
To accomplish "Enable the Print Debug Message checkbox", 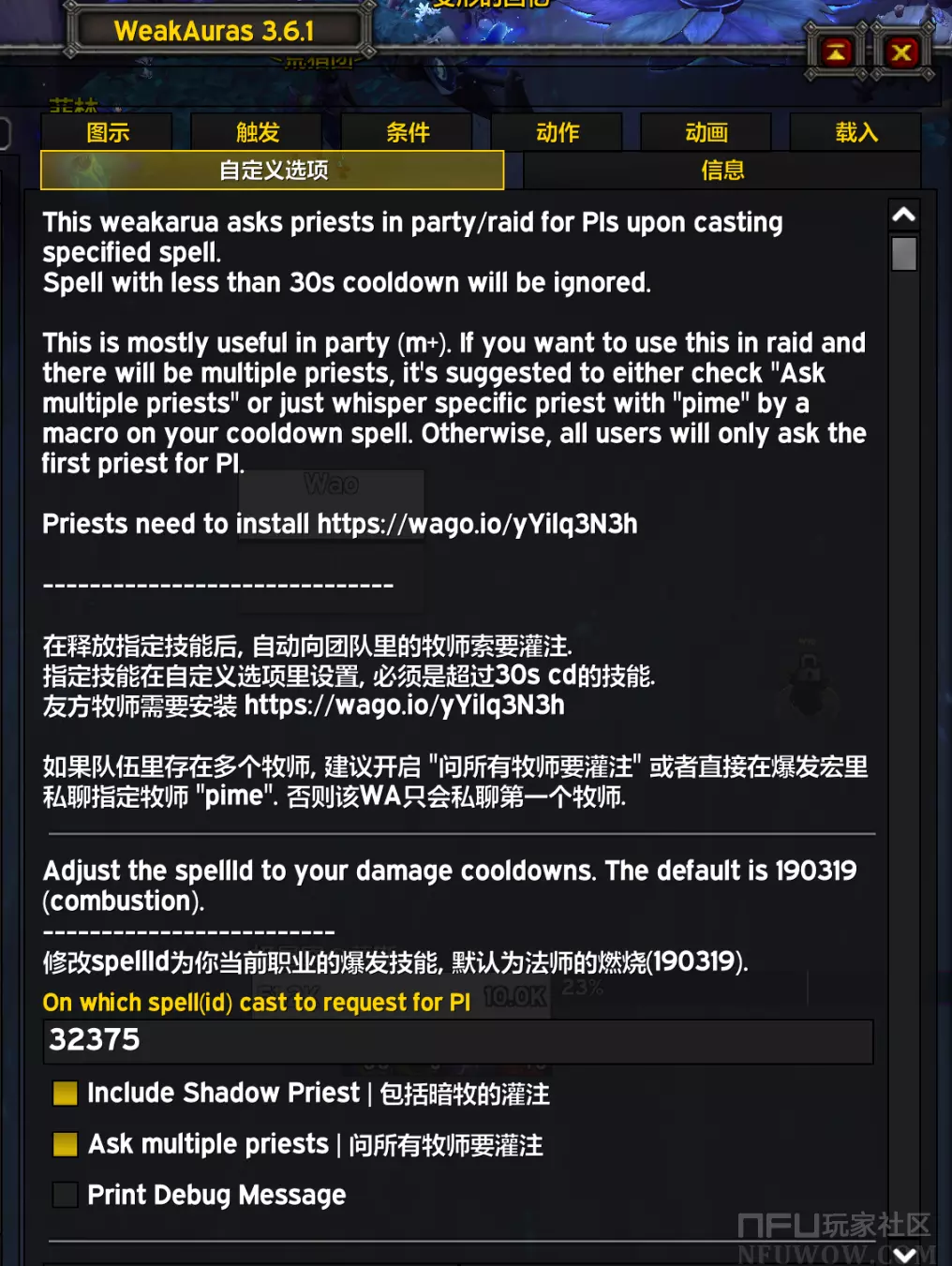I will coord(66,1195).
